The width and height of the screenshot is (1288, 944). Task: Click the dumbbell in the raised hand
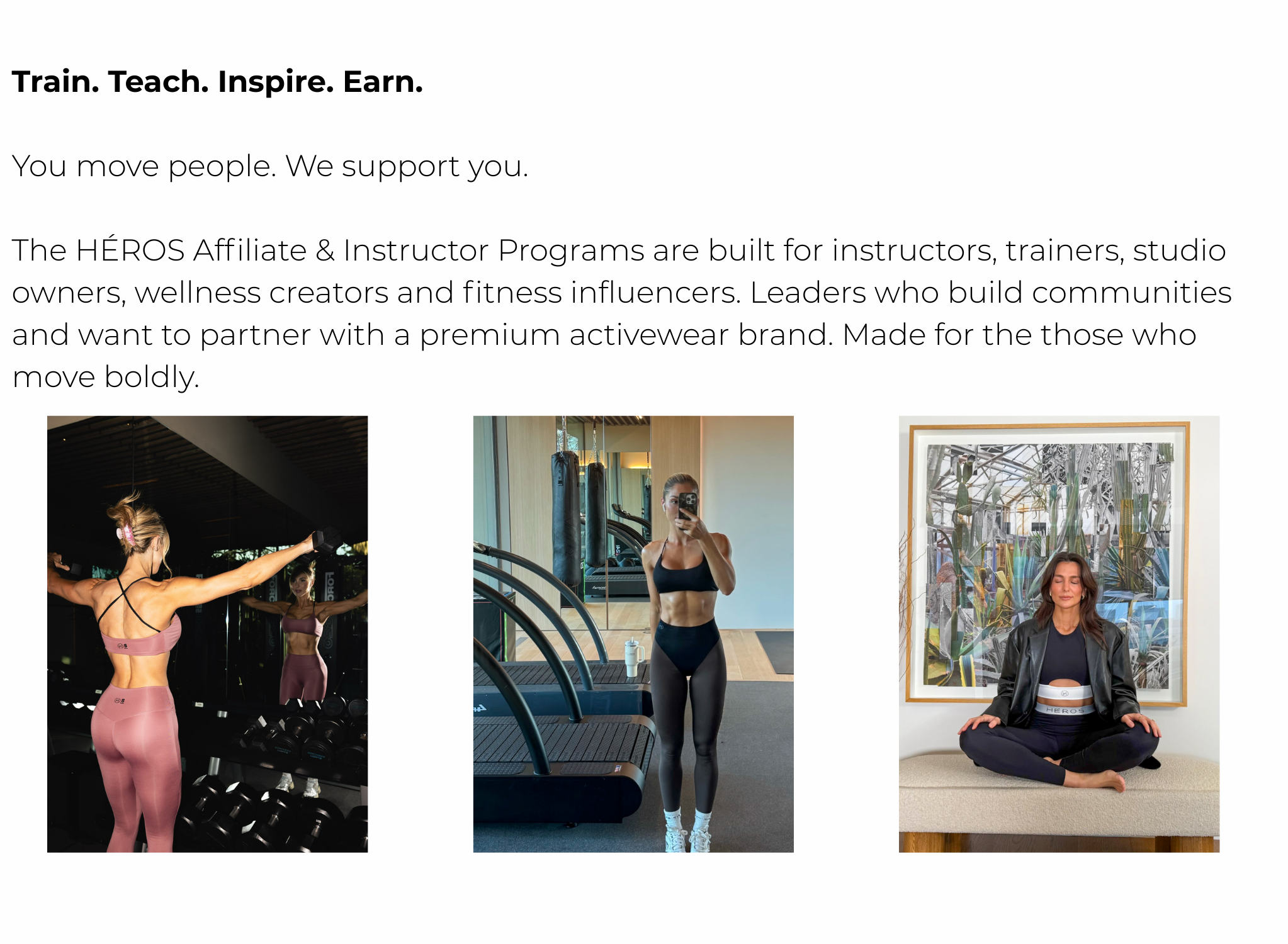pyautogui.click(x=326, y=540)
